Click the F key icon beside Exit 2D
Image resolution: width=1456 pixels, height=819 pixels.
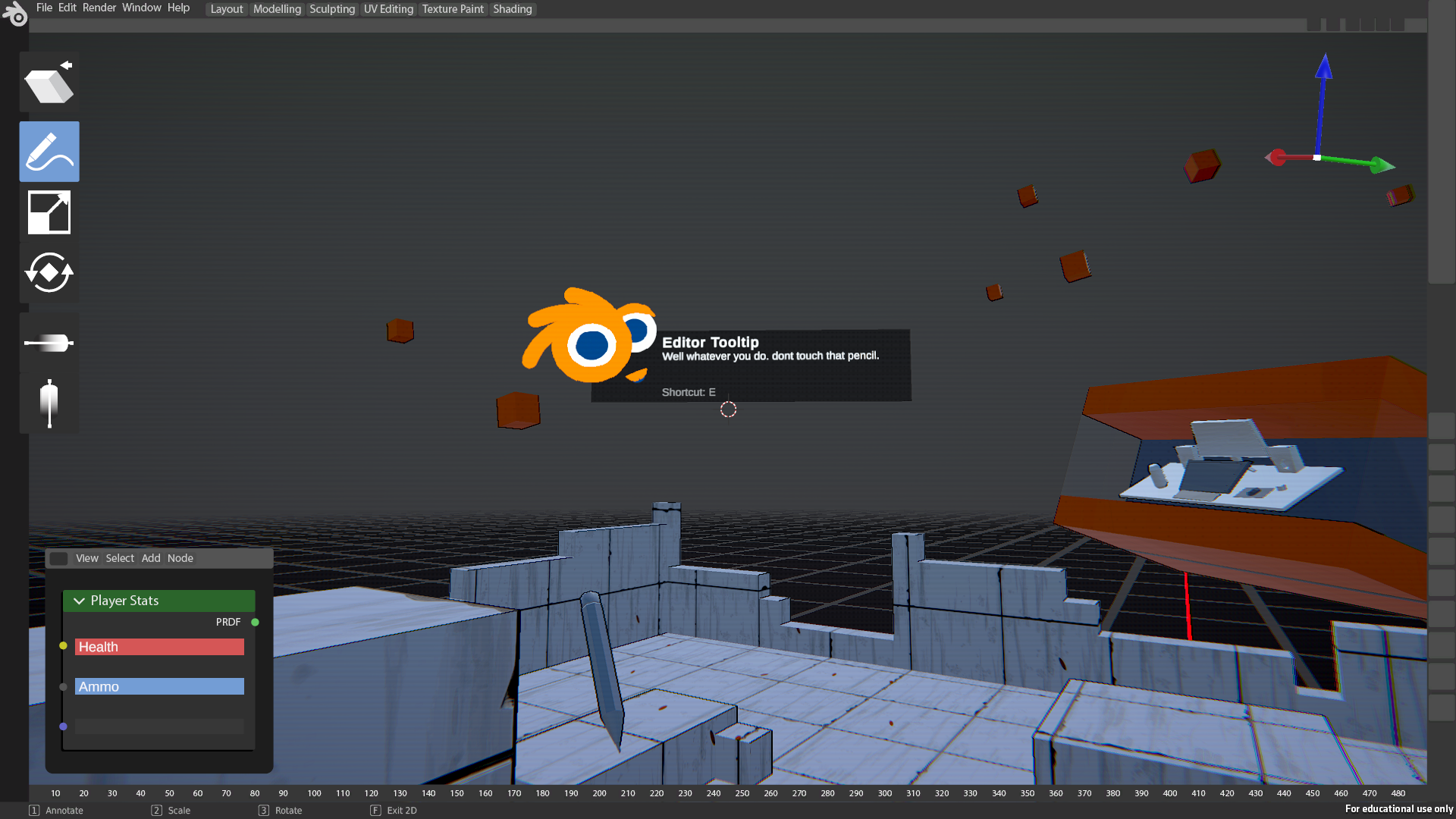pos(375,811)
